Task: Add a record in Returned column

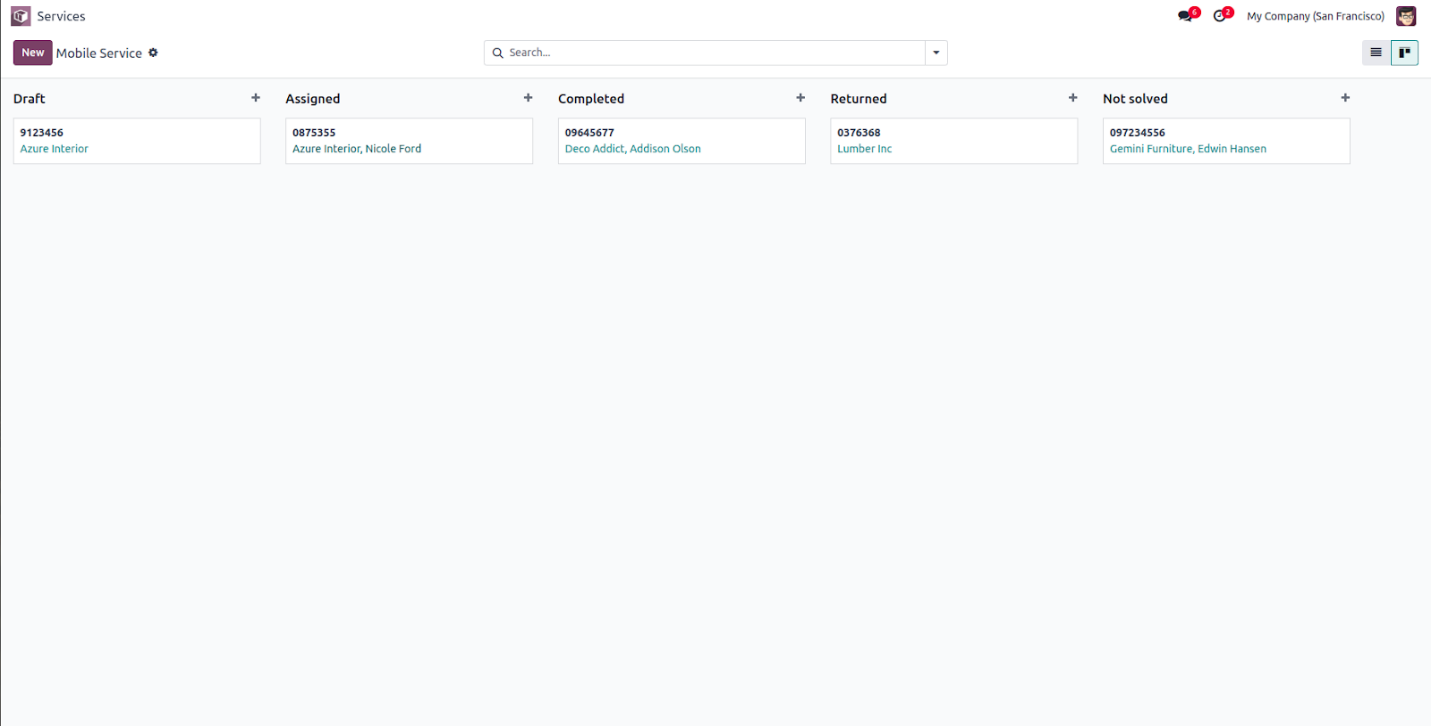Action: (1073, 98)
